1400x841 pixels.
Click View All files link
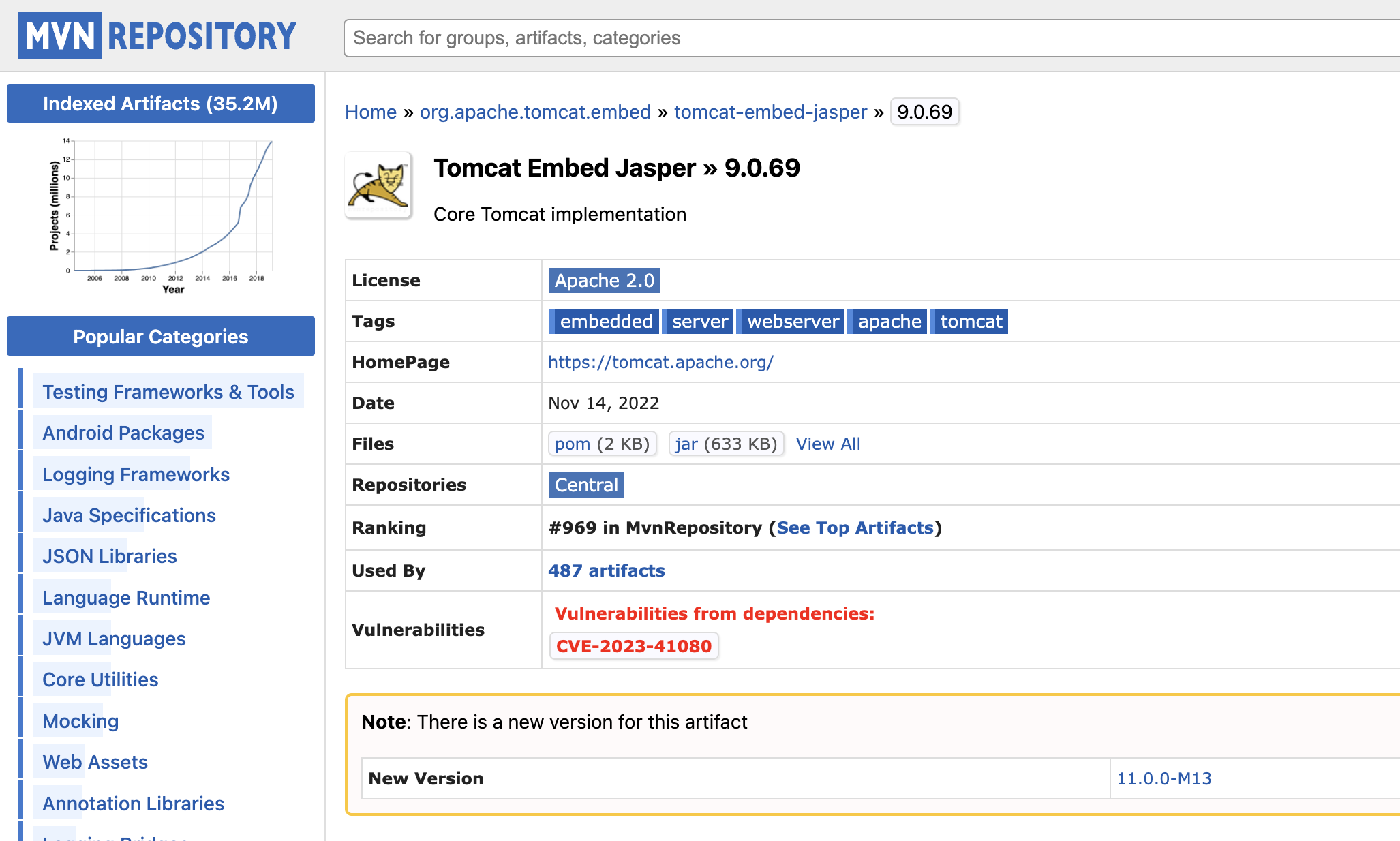827,444
